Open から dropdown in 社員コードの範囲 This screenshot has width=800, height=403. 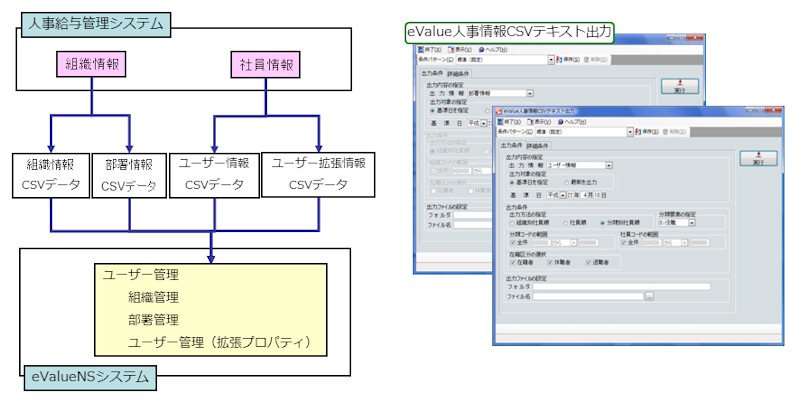(684, 243)
